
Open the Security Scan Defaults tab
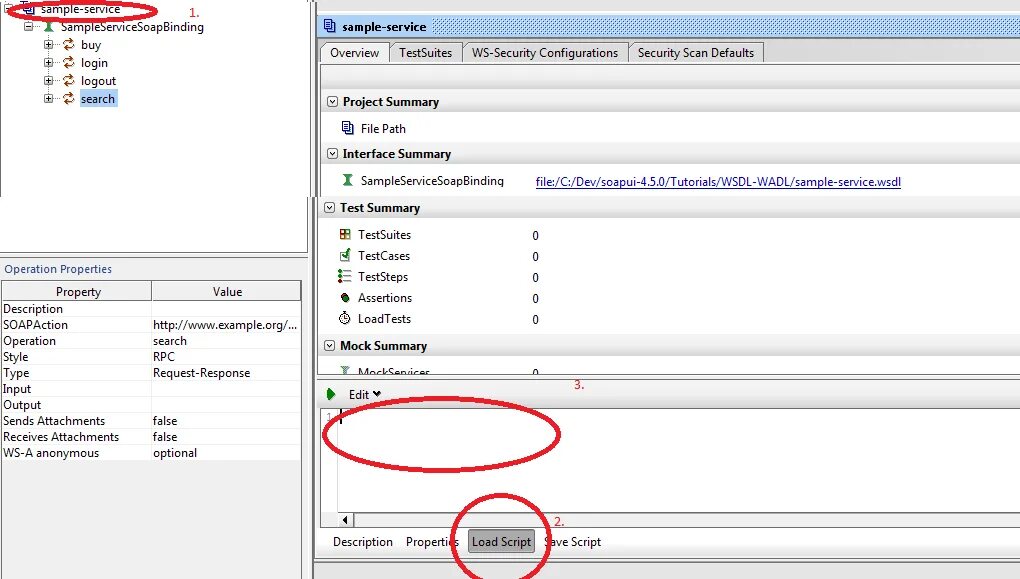(696, 53)
